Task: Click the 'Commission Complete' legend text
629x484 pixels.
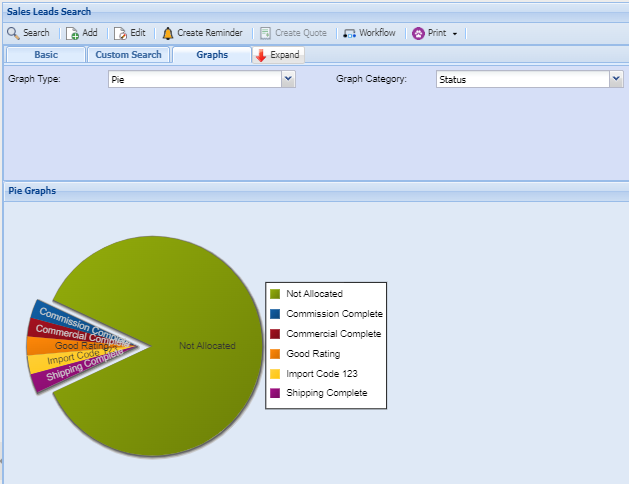Action: tap(335, 314)
